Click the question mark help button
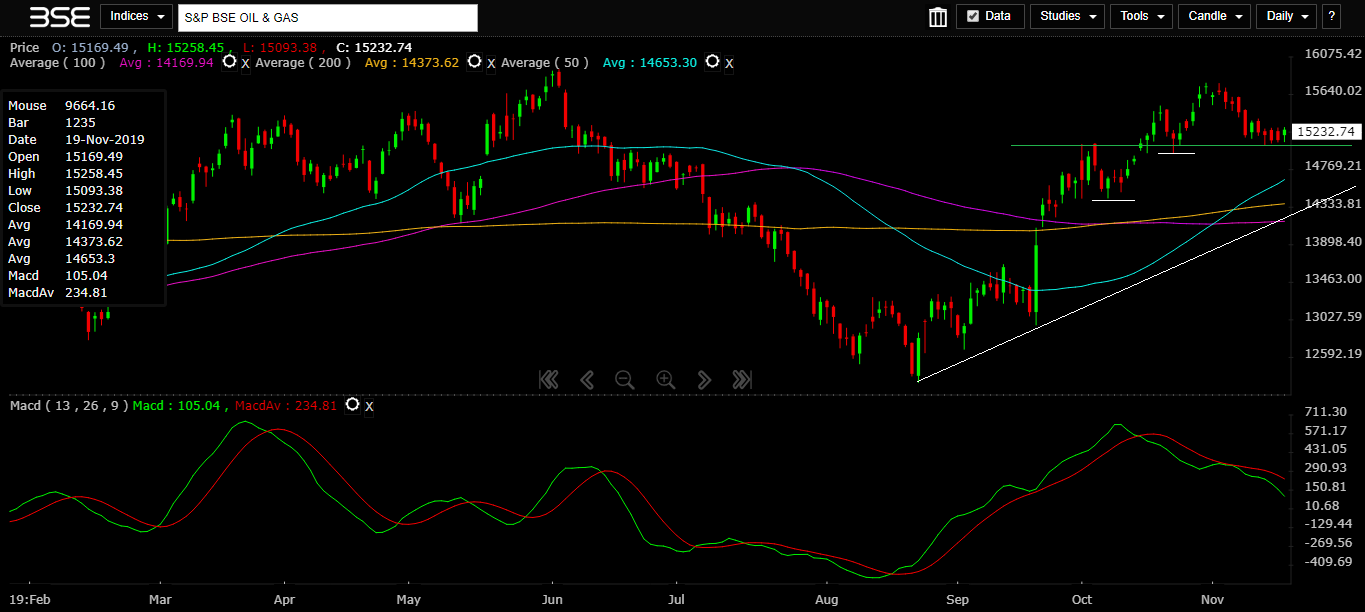The width and height of the screenshot is (1365, 612). coord(1331,16)
